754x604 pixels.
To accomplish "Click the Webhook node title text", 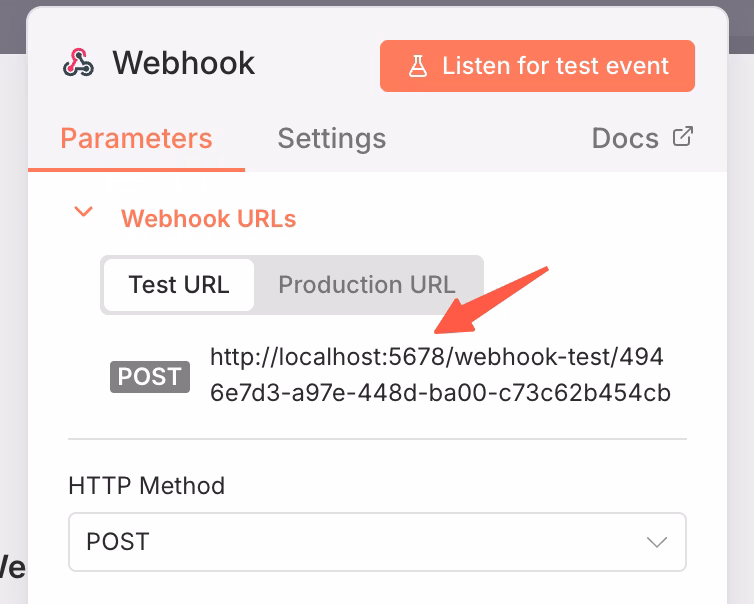I will [x=184, y=64].
